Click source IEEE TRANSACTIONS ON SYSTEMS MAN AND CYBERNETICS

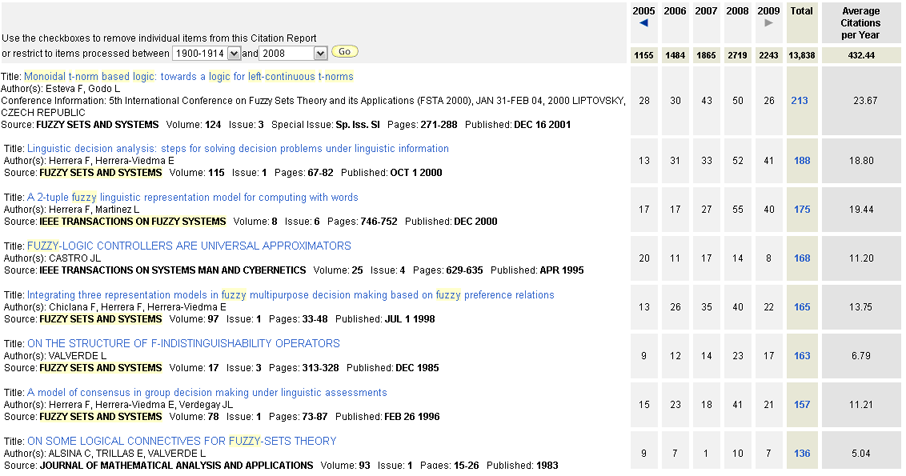pos(173,270)
